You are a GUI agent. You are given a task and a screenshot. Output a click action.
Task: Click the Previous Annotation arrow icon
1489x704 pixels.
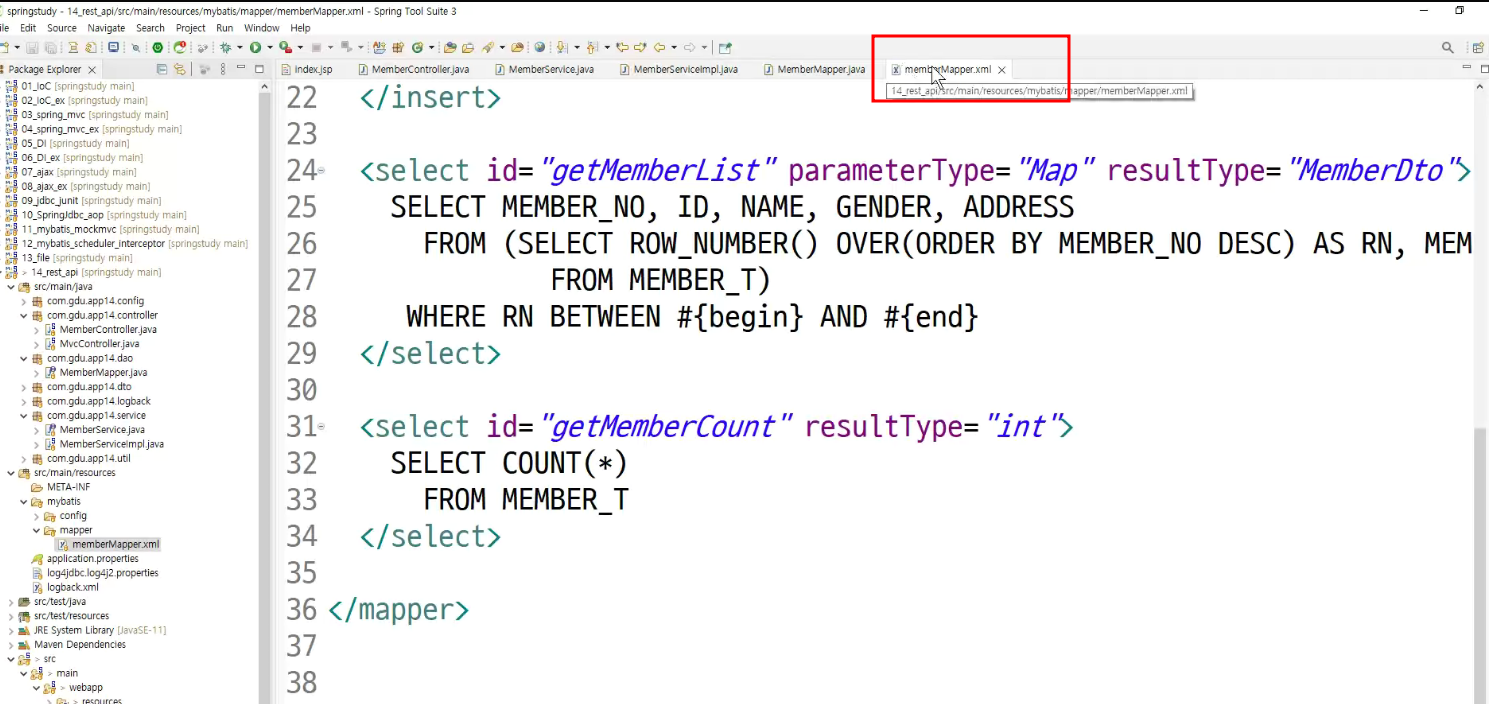[x=591, y=47]
